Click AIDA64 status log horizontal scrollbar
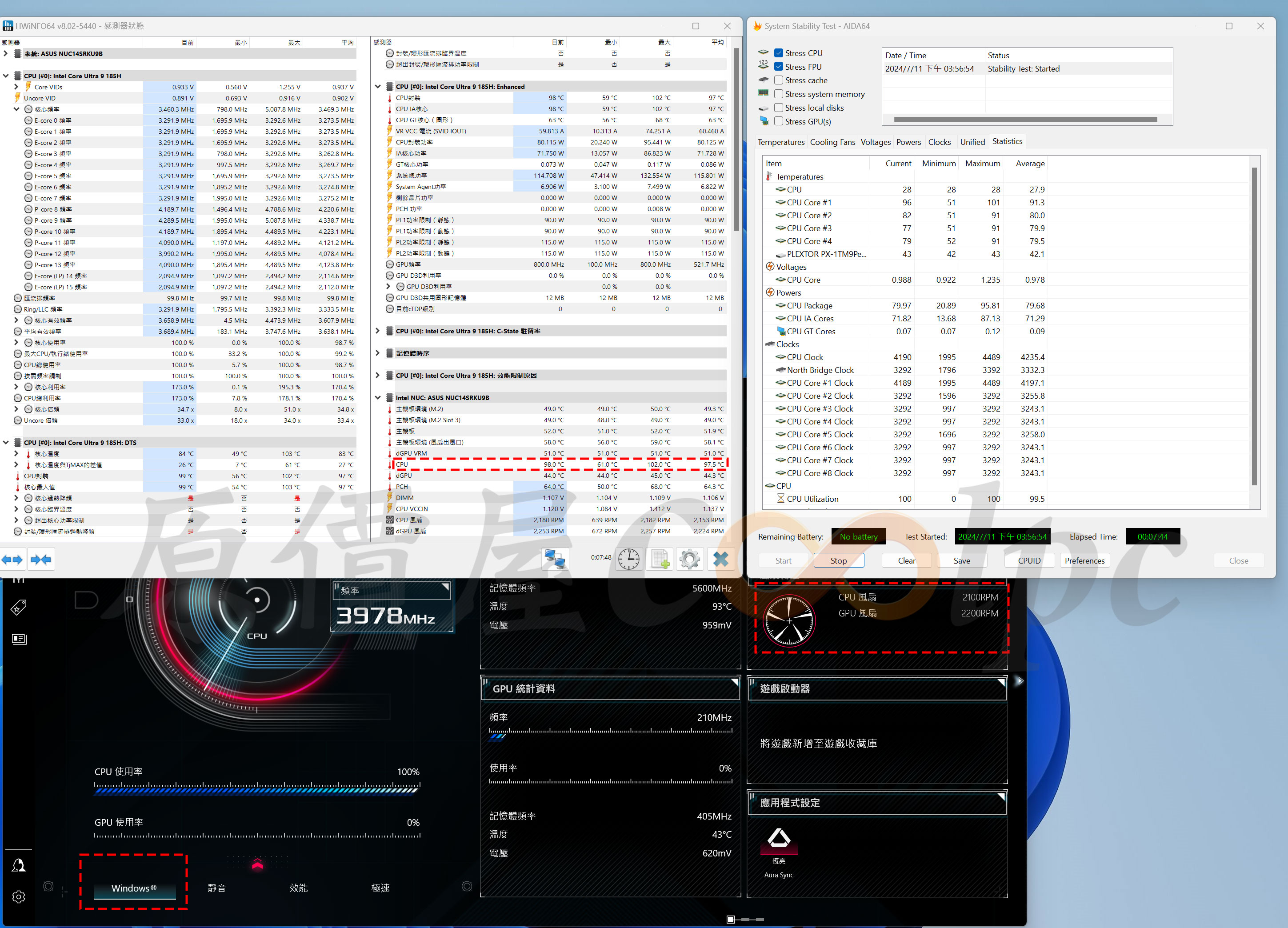 [1025, 119]
